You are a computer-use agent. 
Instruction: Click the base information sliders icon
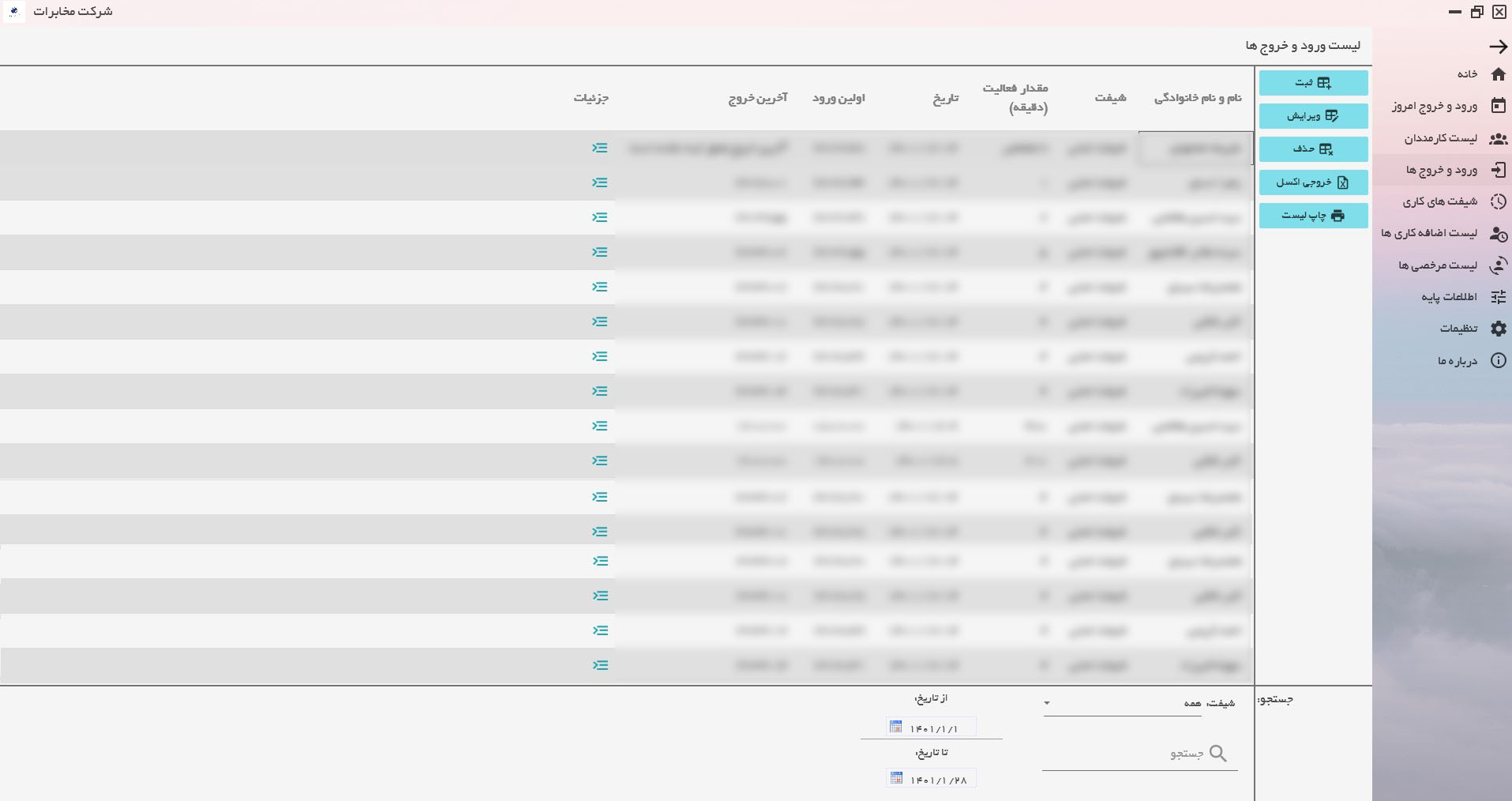coord(1498,297)
